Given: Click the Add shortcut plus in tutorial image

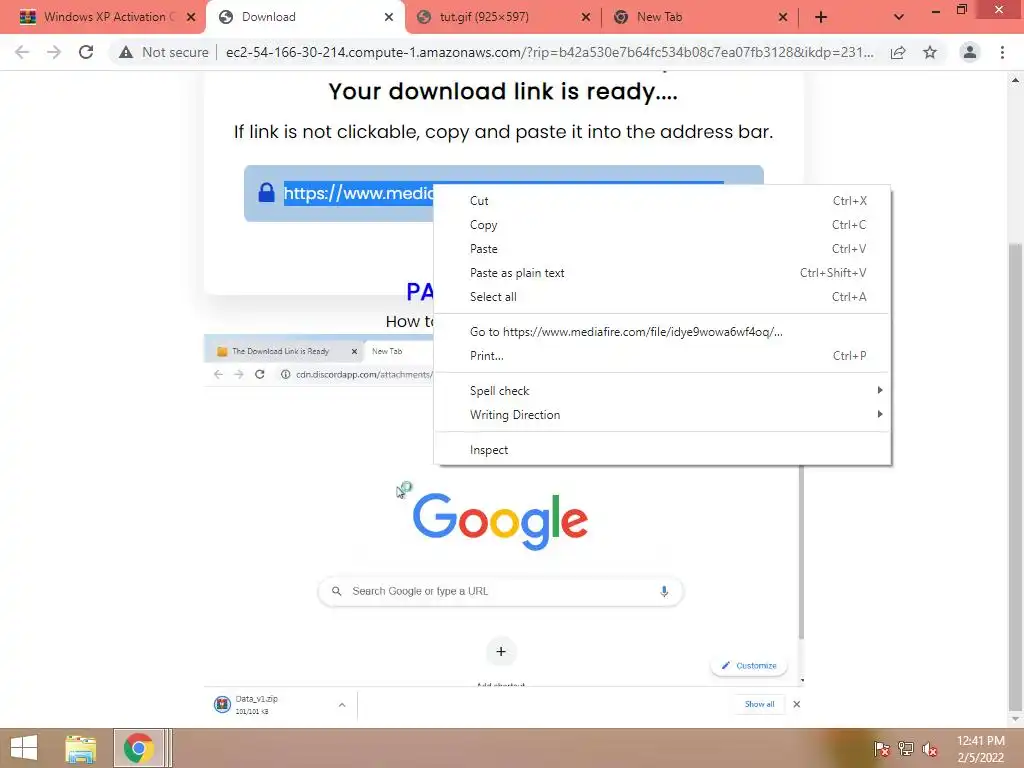Looking at the screenshot, I should click(x=501, y=651).
